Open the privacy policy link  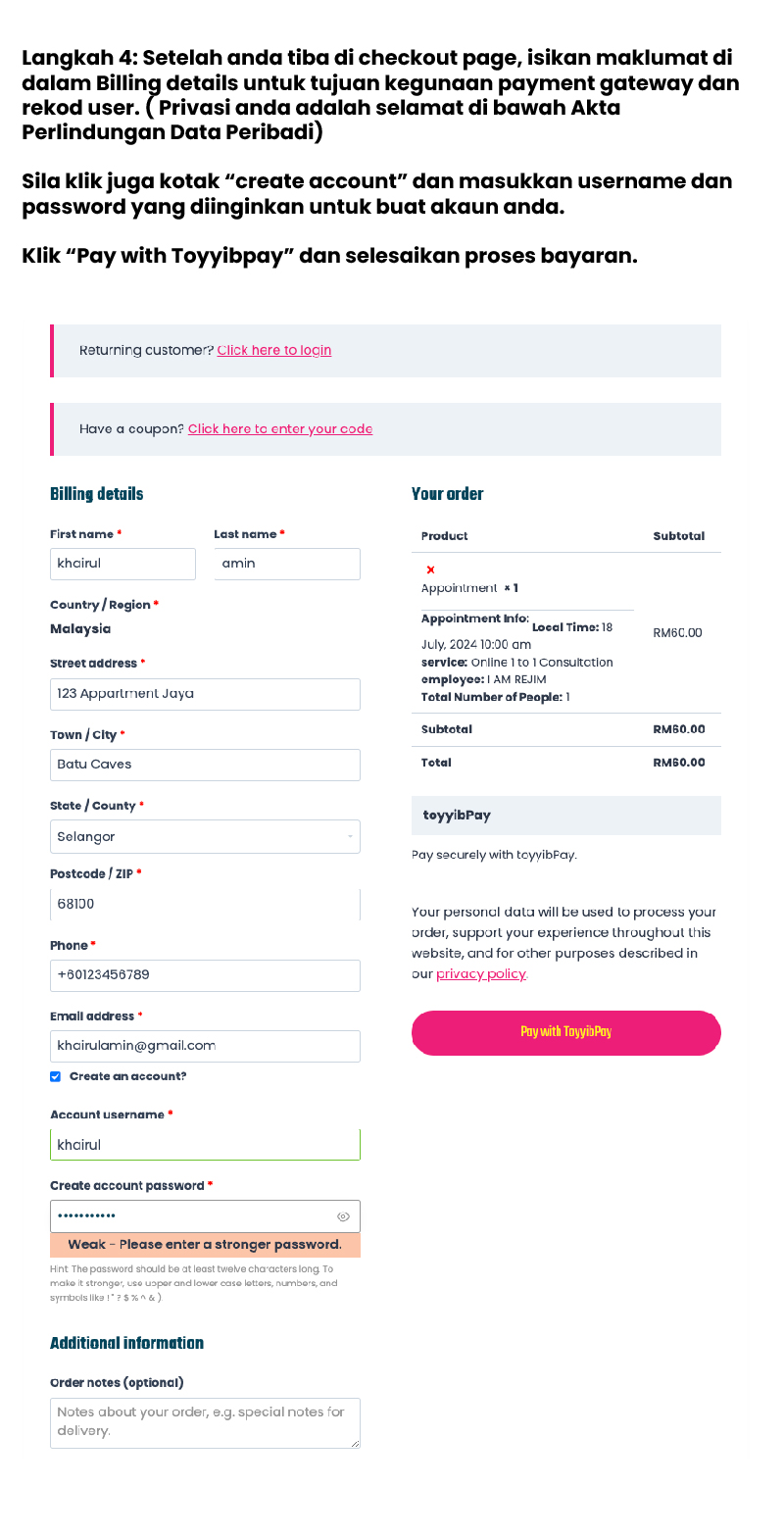[480, 973]
